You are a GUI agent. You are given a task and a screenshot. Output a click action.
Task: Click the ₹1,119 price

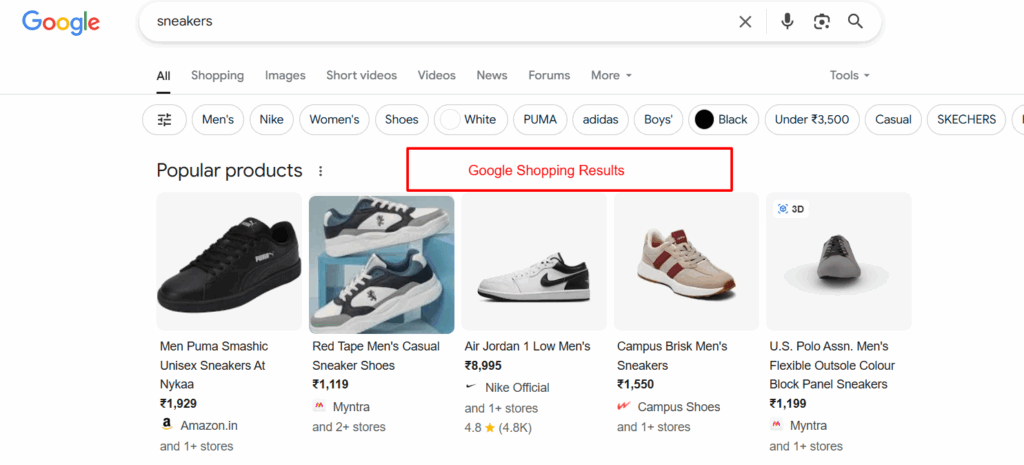[330, 385]
